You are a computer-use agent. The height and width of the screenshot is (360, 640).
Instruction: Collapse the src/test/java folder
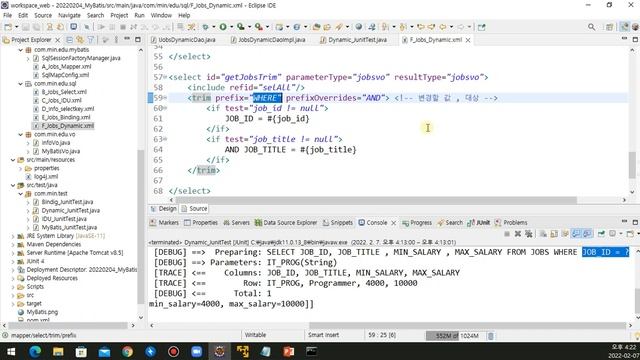click(x=13, y=185)
